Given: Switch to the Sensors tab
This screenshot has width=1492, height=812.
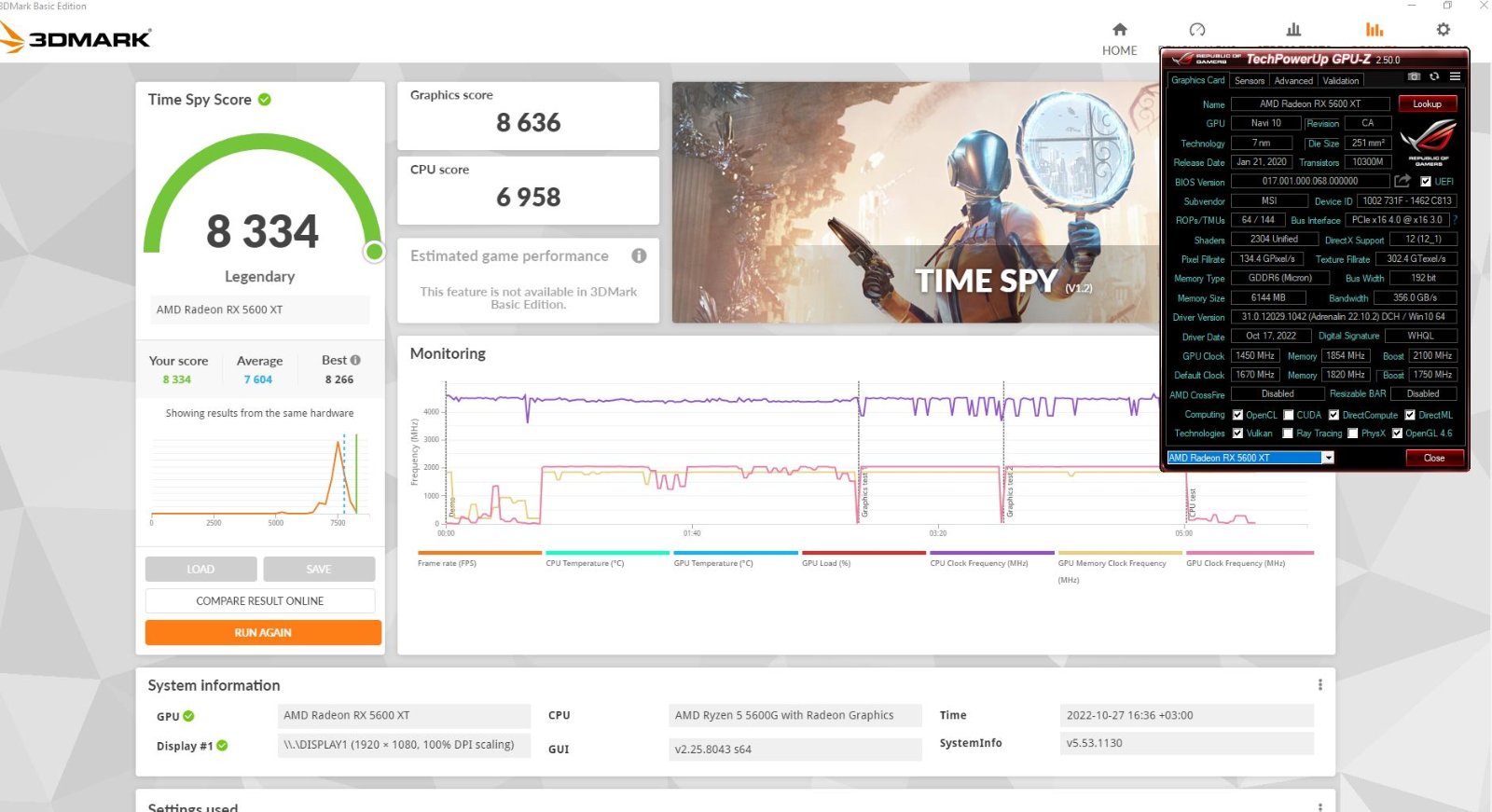Looking at the screenshot, I should 1250,81.
